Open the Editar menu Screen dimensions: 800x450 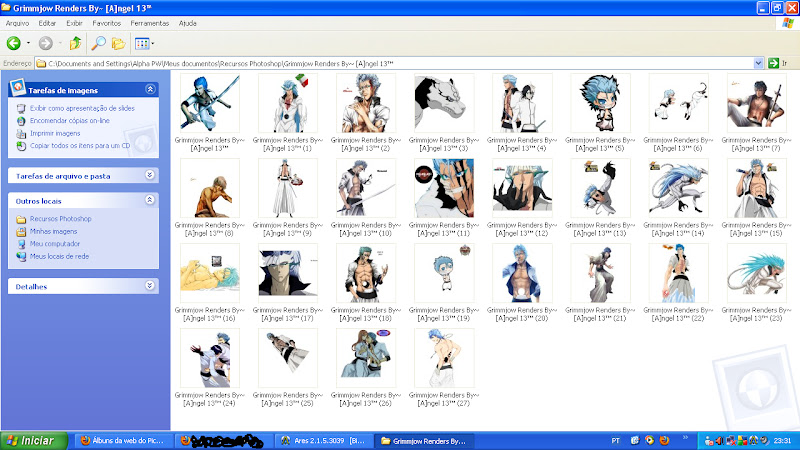47,23
